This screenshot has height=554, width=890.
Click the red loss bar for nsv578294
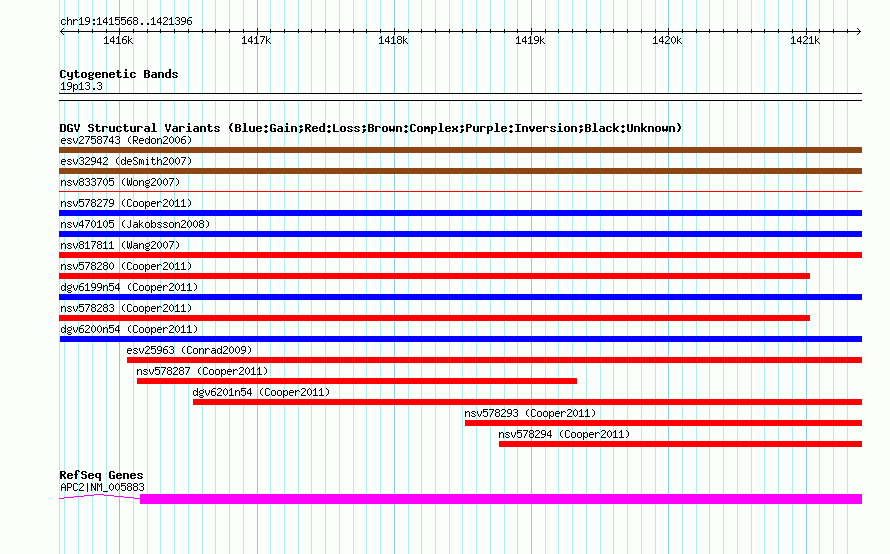tap(681, 444)
